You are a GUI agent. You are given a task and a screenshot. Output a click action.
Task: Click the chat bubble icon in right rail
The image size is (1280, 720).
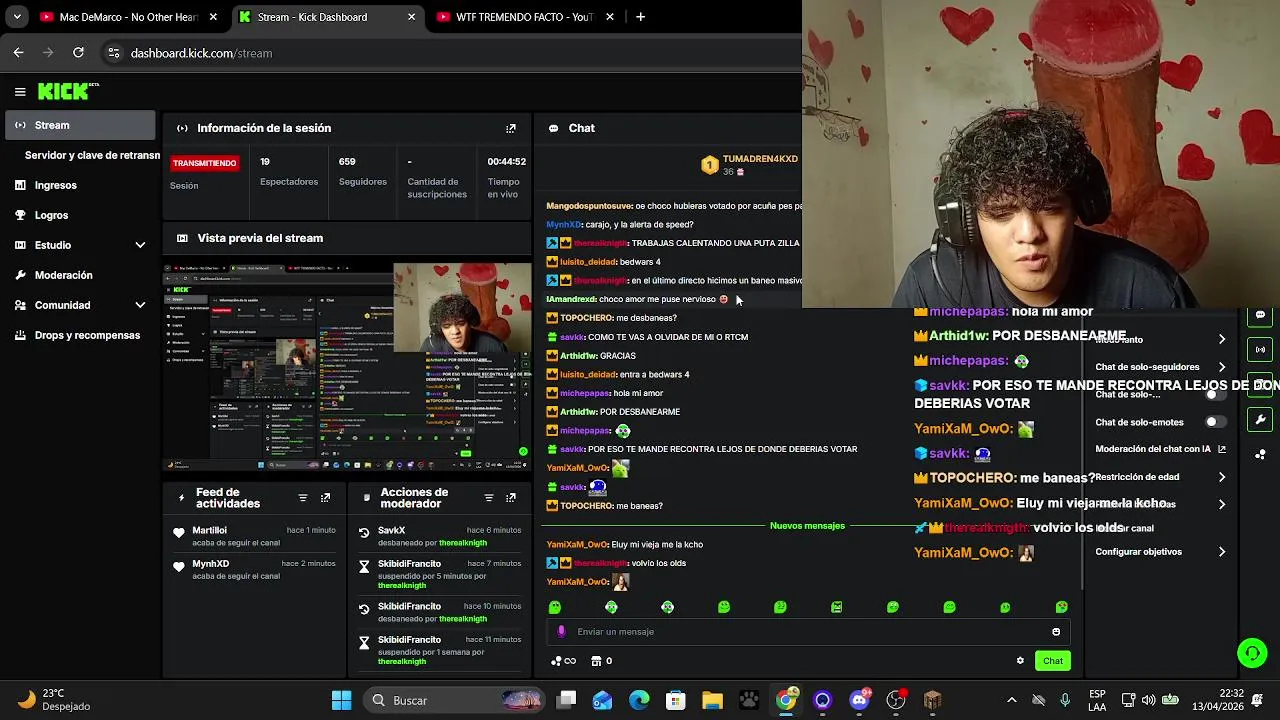click(1260, 315)
